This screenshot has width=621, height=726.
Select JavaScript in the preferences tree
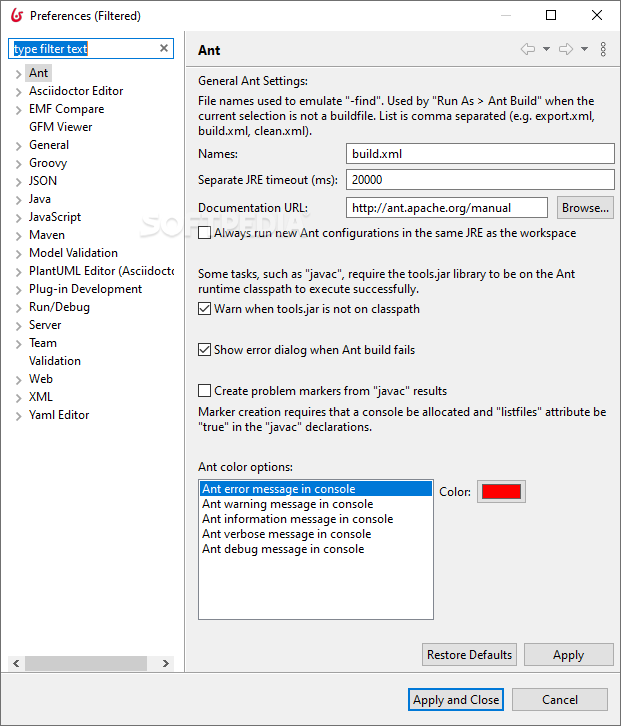click(55, 217)
